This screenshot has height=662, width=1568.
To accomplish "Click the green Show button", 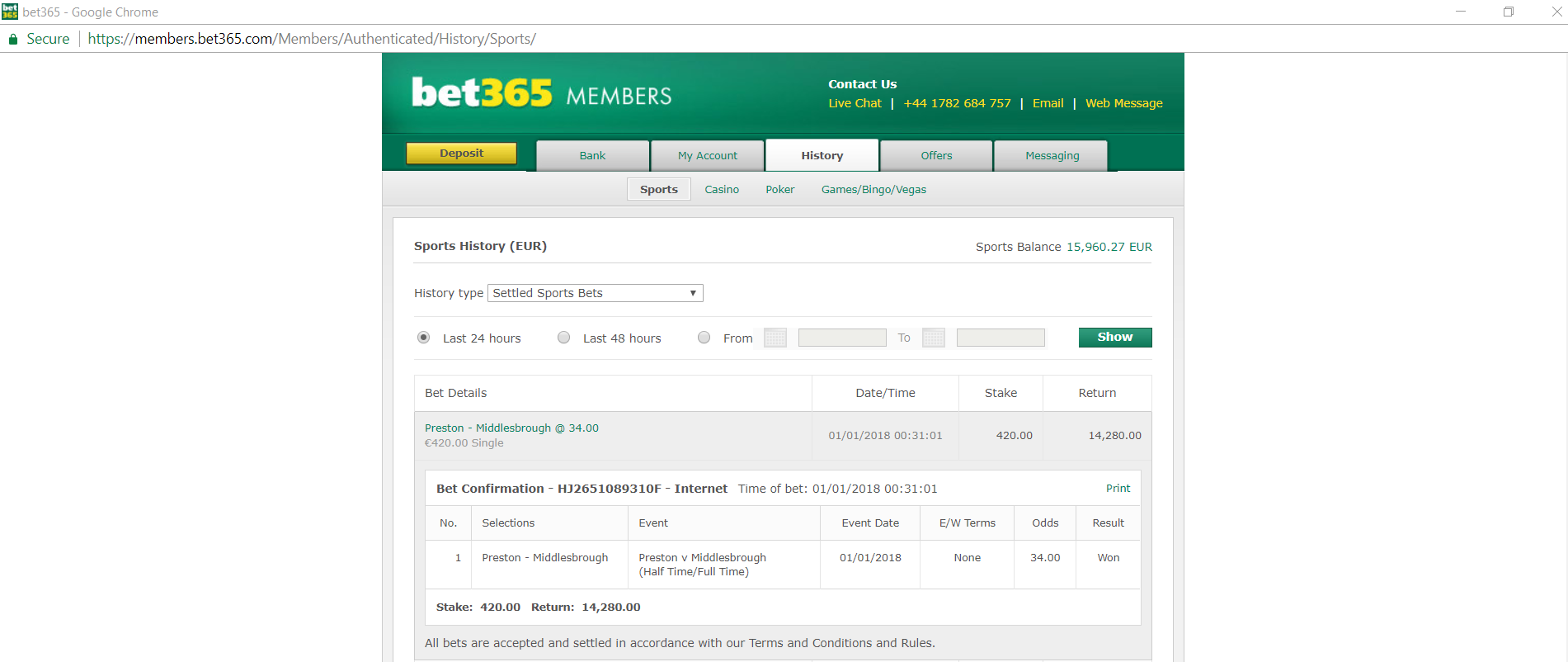I will [x=1115, y=337].
